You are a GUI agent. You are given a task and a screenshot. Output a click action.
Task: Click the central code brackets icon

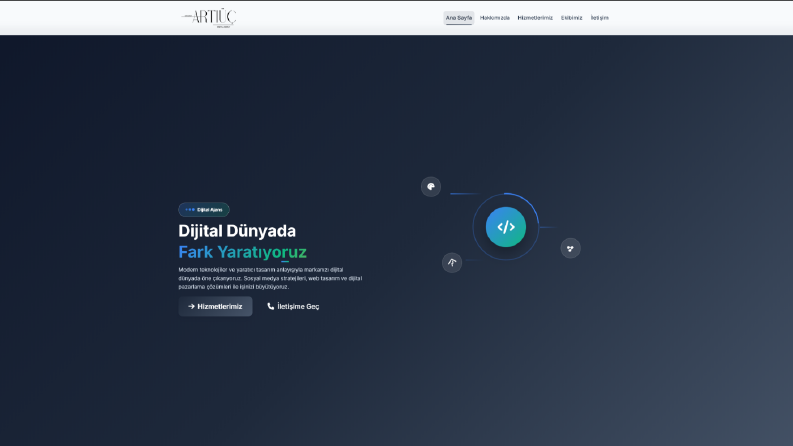506,227
